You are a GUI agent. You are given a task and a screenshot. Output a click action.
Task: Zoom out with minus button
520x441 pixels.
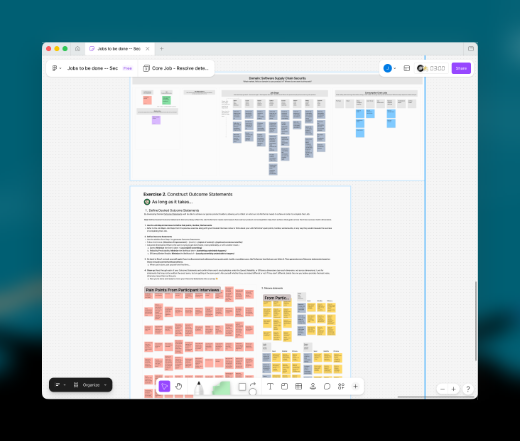point(443,389)
